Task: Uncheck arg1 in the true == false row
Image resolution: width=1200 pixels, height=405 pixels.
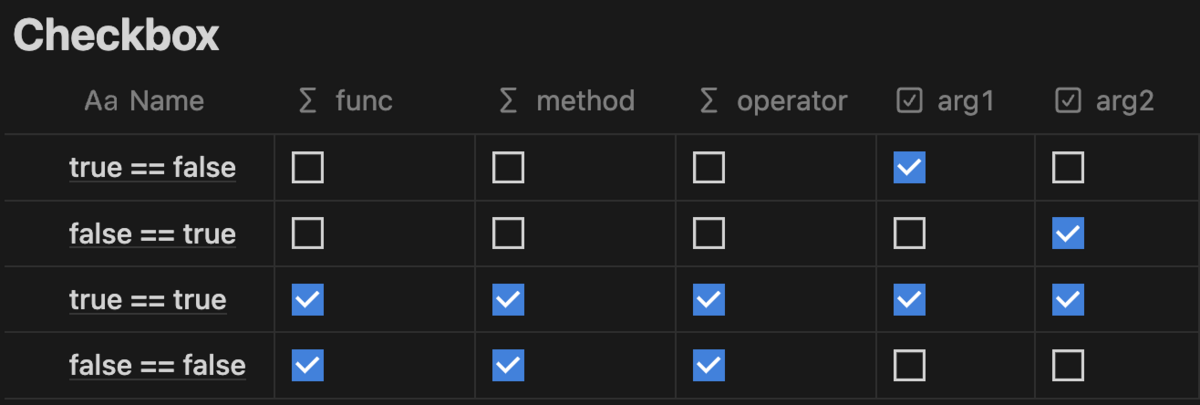Action: tap(909, 168)
